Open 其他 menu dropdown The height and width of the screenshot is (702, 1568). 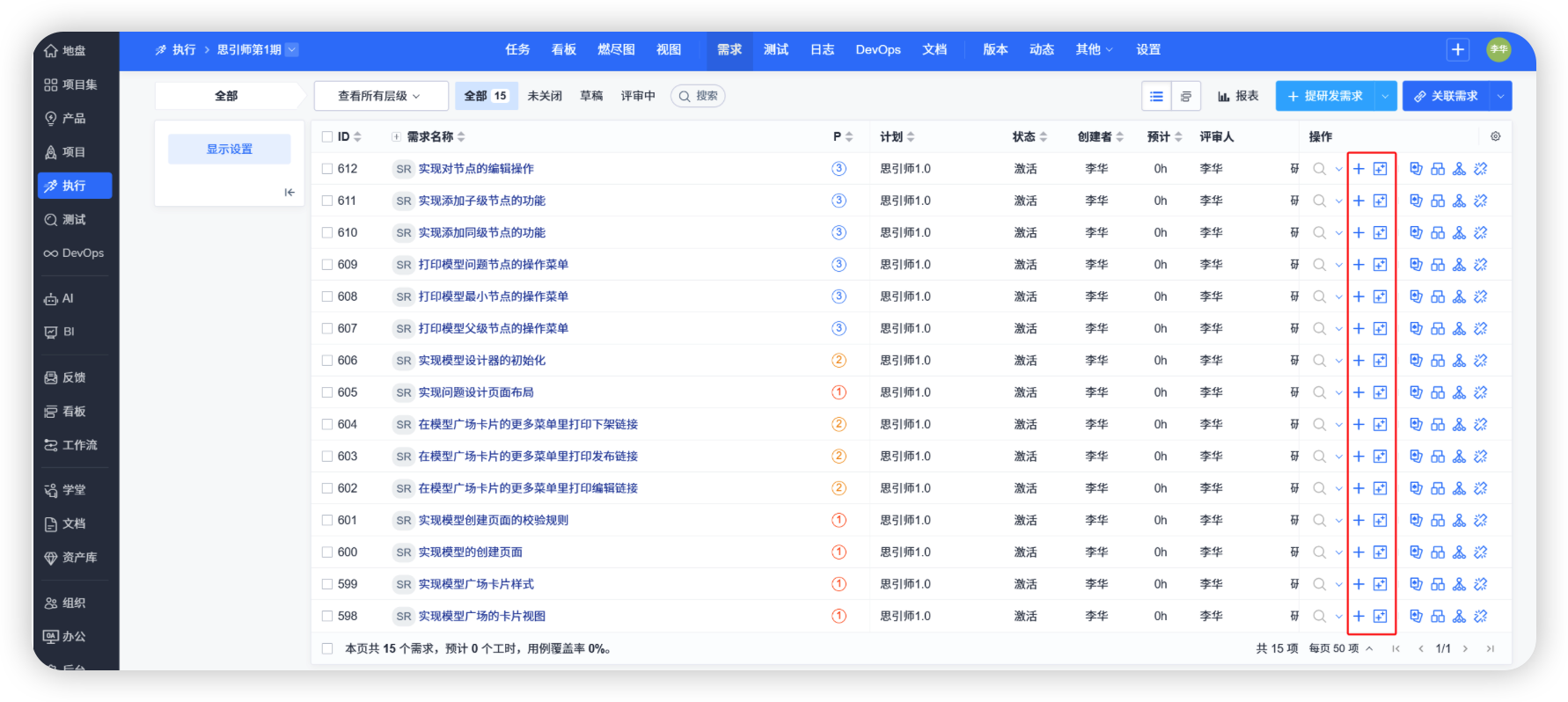(x=1094, y=50)
